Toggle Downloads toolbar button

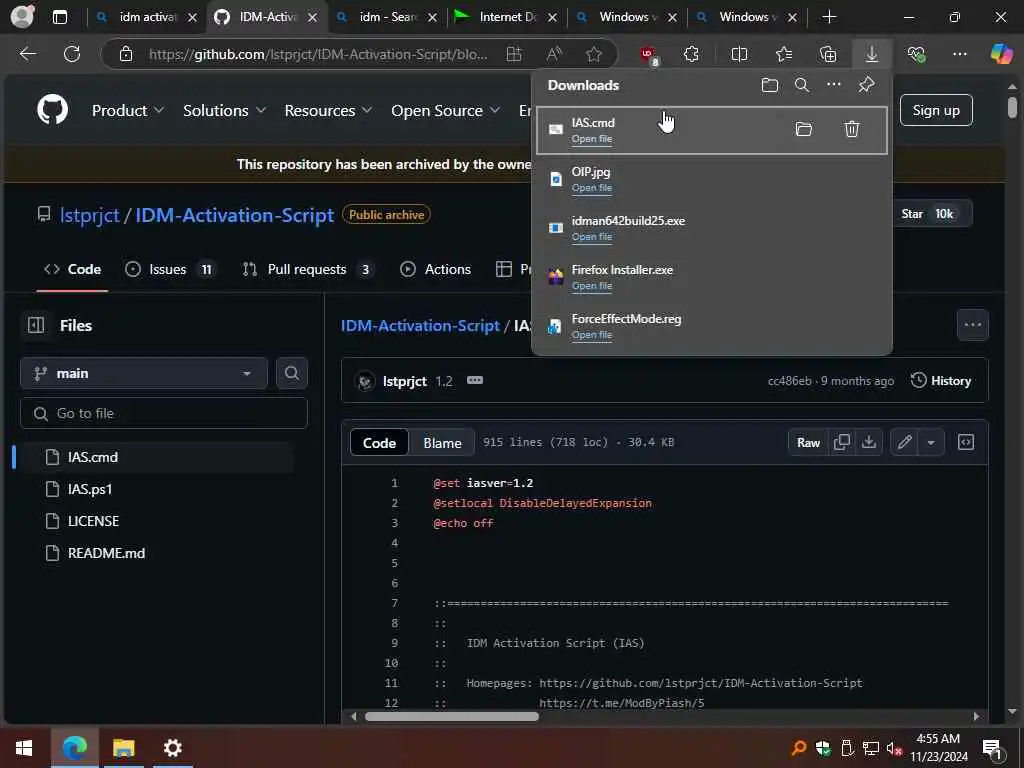click(x=872, y=54)
